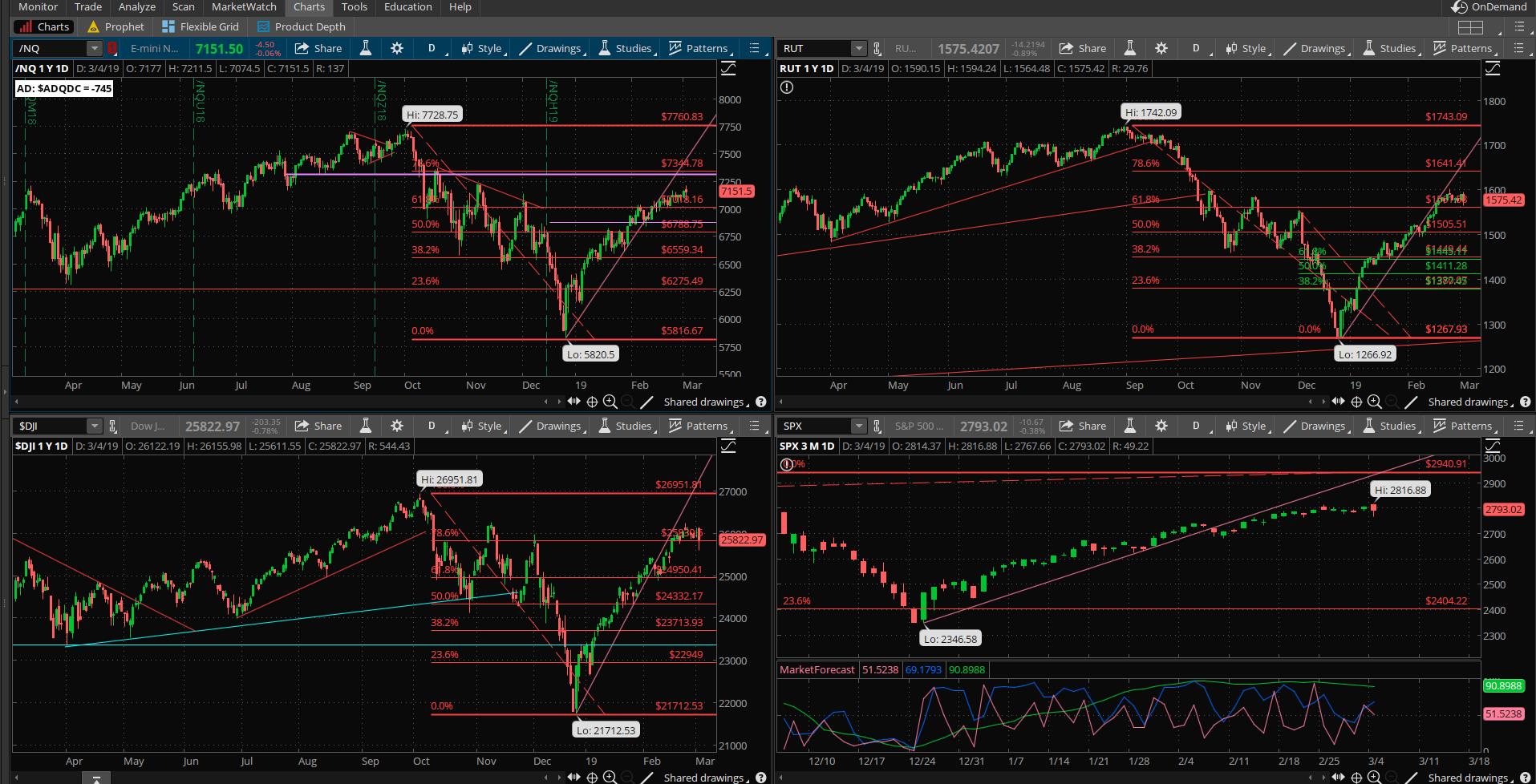1536x784 pixels.
Task: Click zoom-in magnifier under /NQ chart
Action: point(610,402)
